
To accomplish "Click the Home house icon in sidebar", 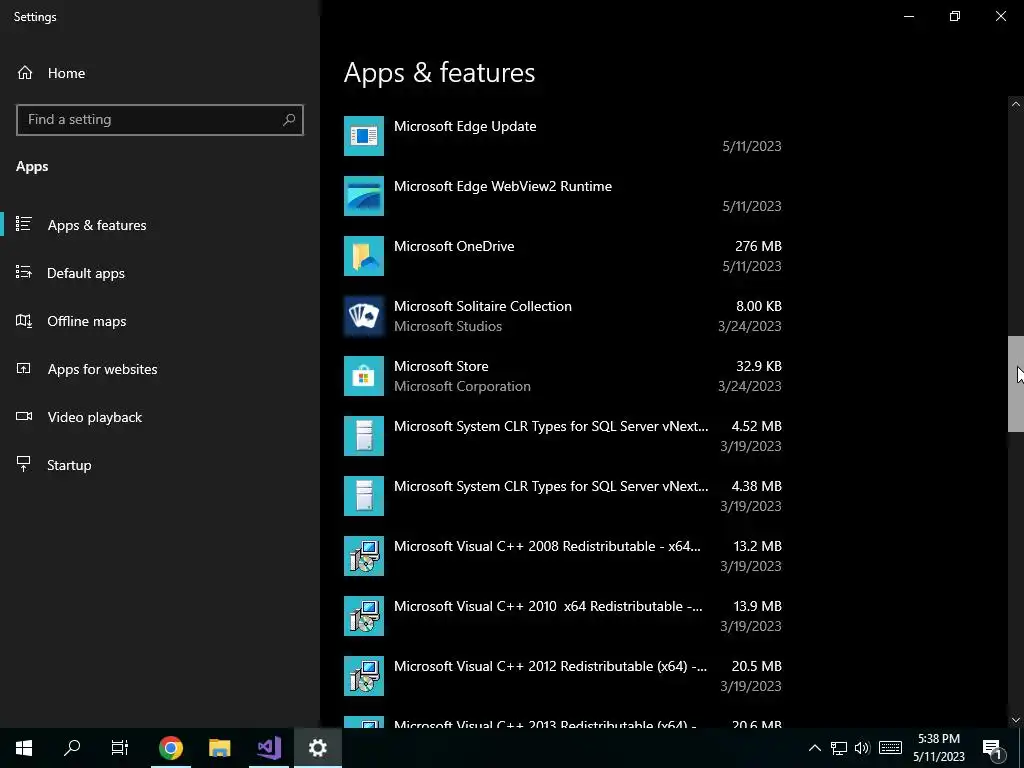I will tap(25, 73).
